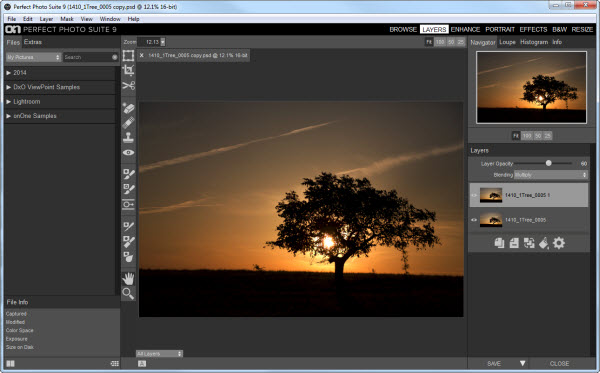Screen dimensions: 600x373
Task: Set Navigator zoom to 100
Action: (x=527, y=136)
